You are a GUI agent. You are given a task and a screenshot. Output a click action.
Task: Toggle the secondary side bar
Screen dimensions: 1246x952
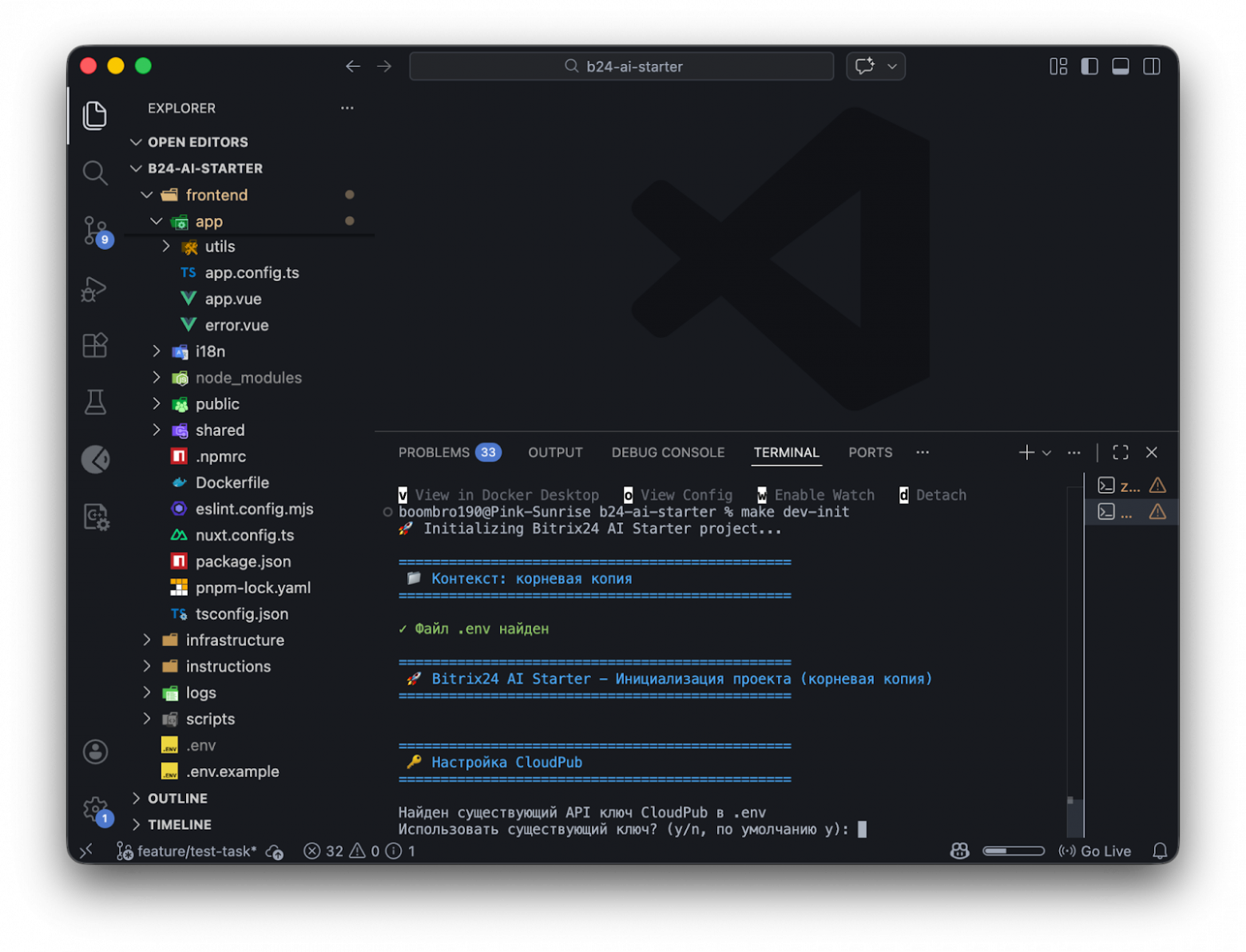coord(1152,66)
